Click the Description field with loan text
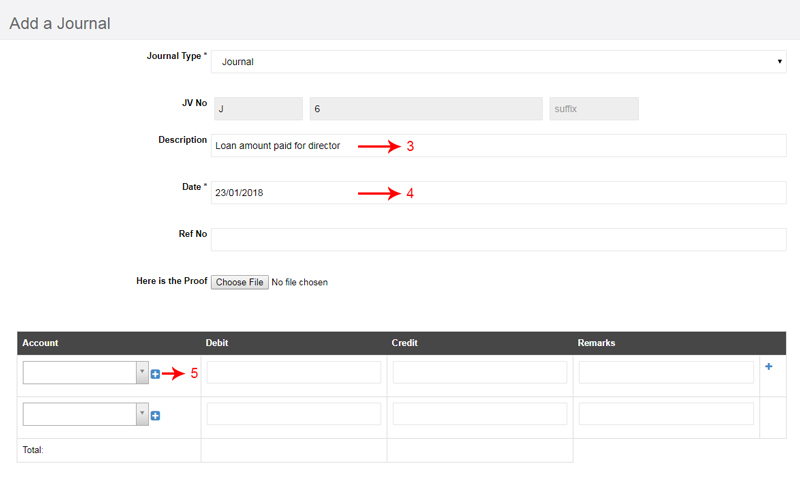The width and height of the screenshot is (800, 480). [x=498, y=146]
